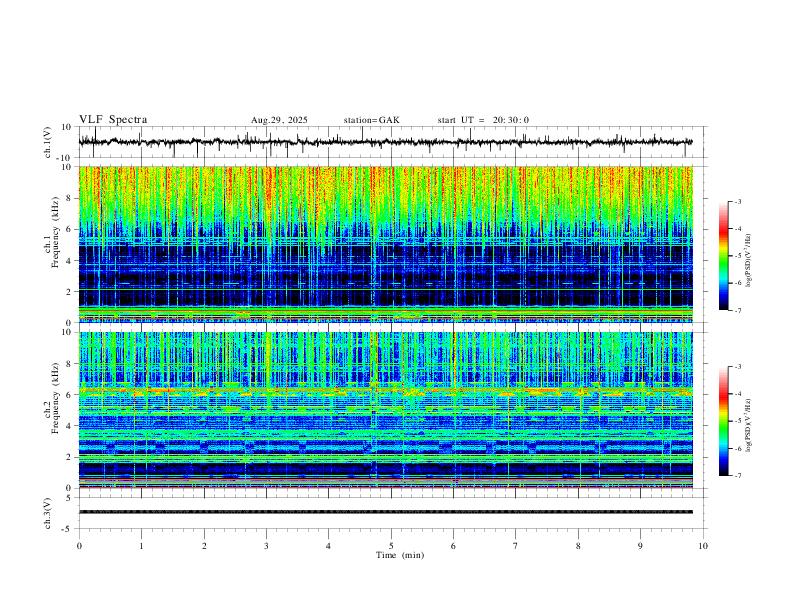
Task: Click the "2" kHz tick on ch.2 spectrogram
Action: 69,457
